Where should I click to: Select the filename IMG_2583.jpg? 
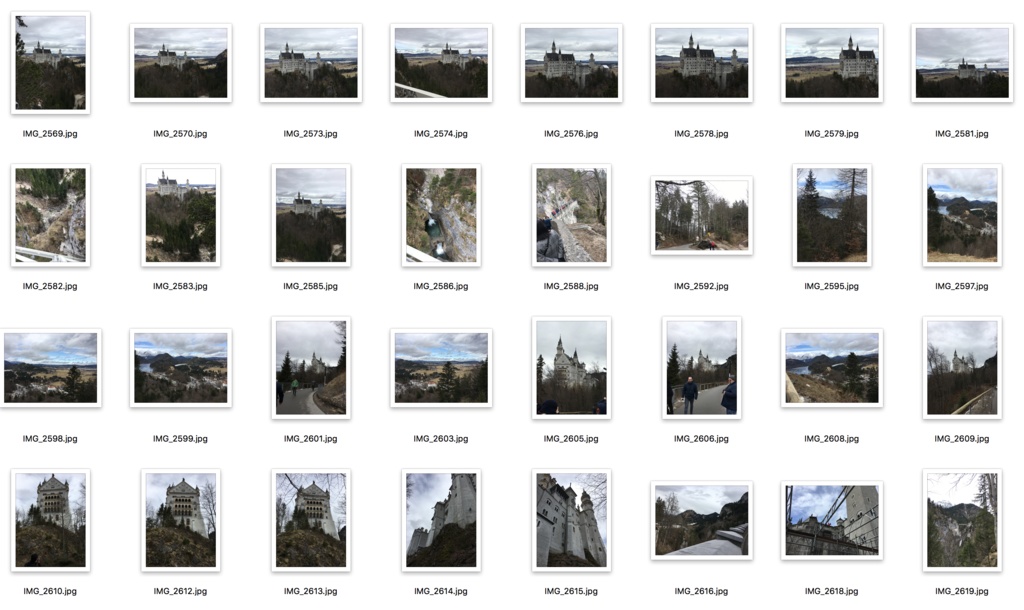point(180,286)
